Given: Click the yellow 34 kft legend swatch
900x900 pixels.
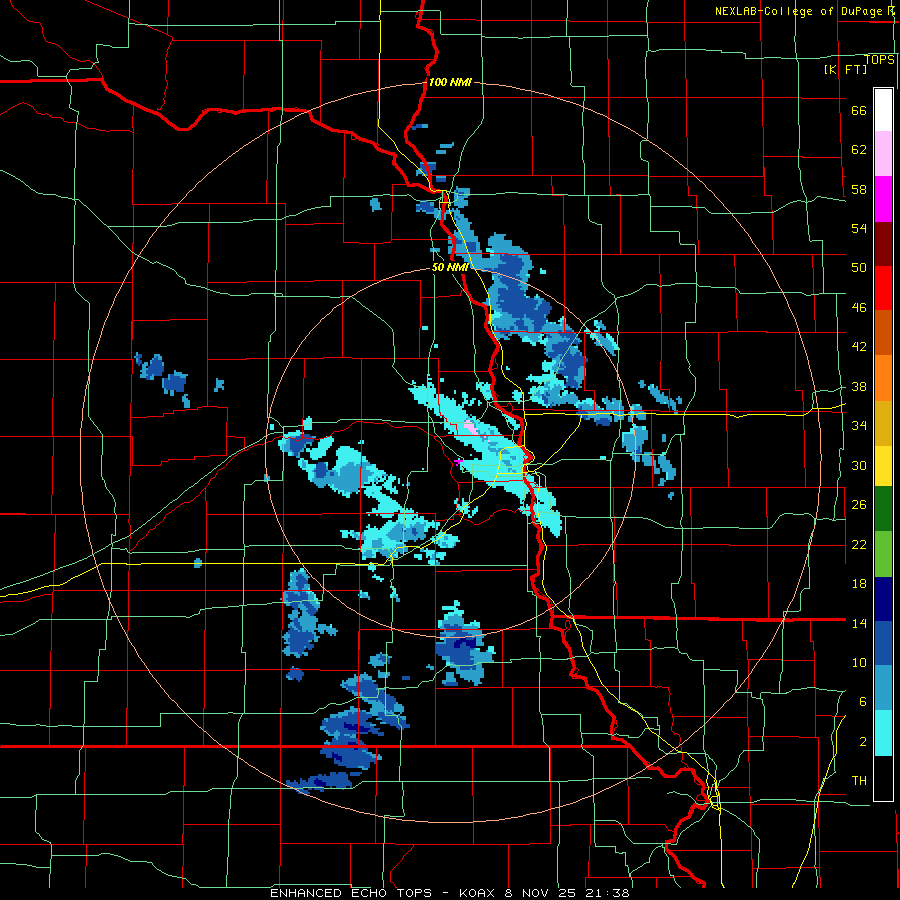Looking at the screenshot, I should click(883, 466).
